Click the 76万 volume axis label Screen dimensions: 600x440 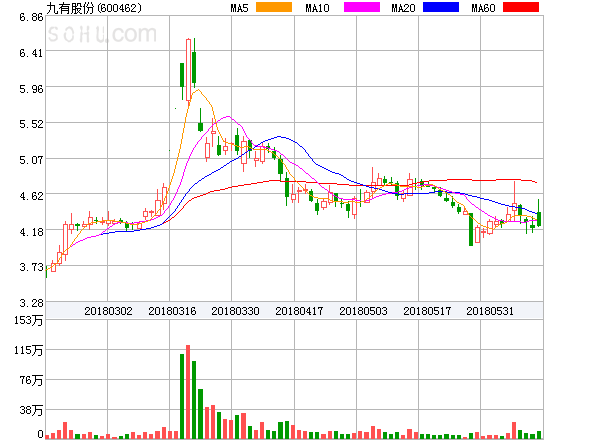point(31,380)
